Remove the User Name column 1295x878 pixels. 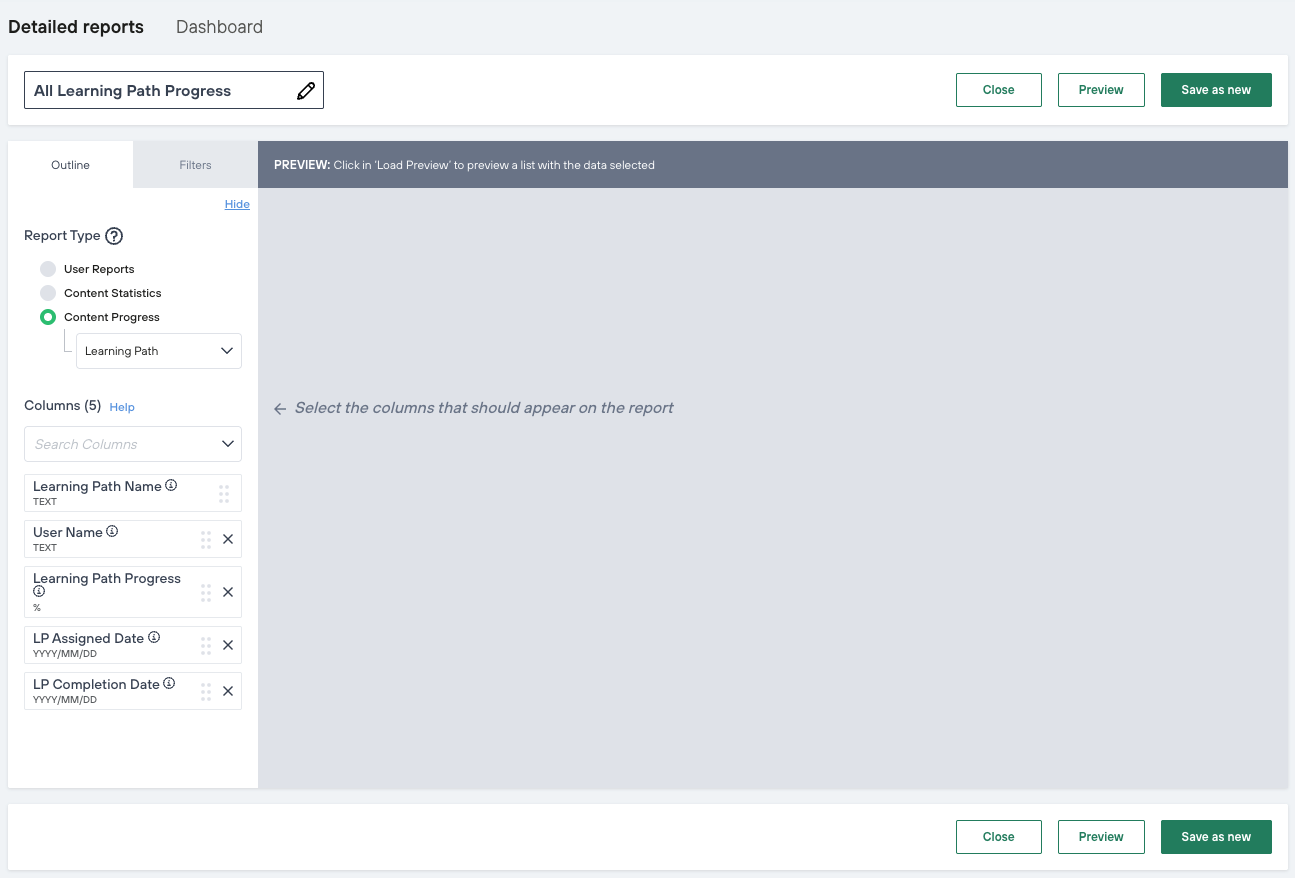228,539
